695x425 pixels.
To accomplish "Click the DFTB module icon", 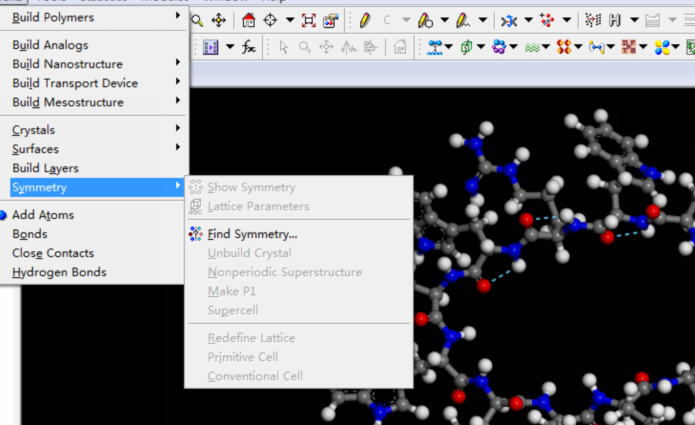I will (629, 47).
